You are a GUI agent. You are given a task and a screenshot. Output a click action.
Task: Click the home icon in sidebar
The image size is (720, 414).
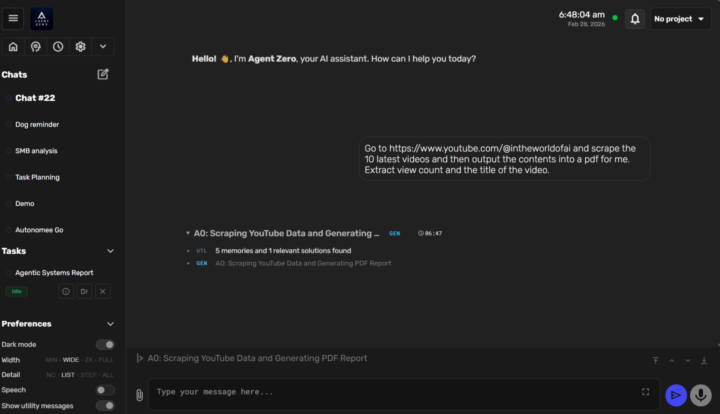(13, 46)
